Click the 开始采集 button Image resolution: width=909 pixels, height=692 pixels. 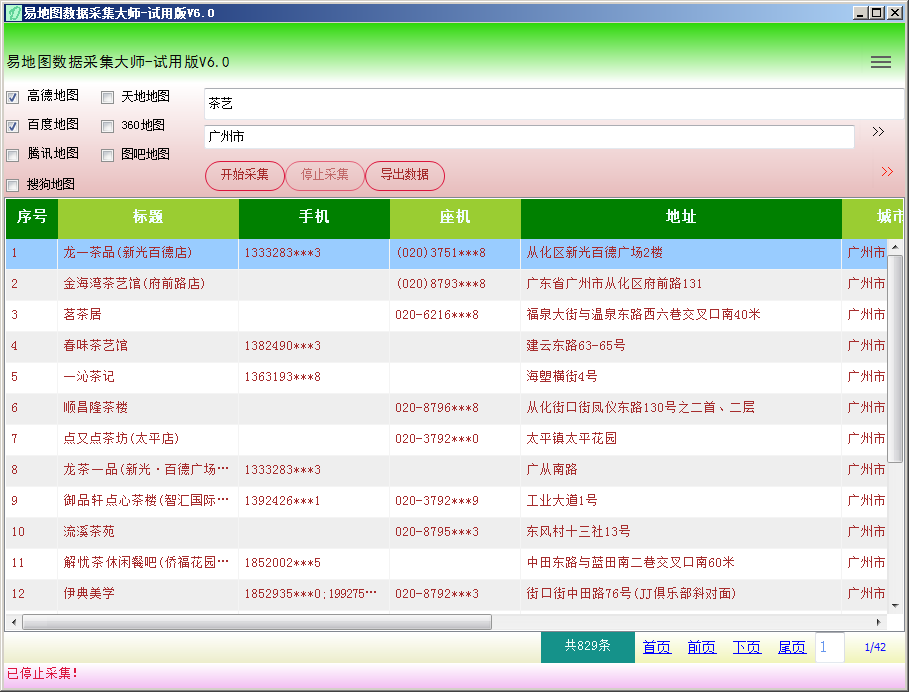pyautogui.click(x=244, y=175)
